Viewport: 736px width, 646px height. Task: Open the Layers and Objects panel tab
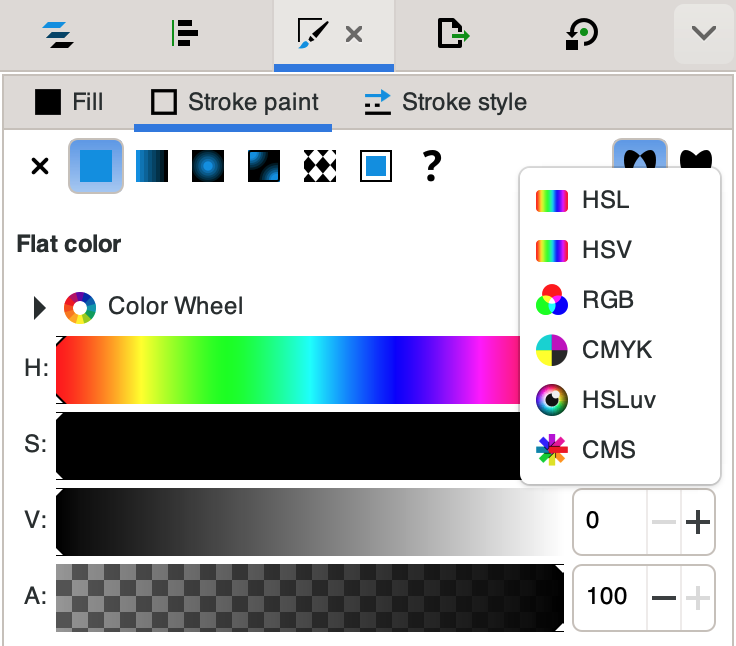[60, 34]
